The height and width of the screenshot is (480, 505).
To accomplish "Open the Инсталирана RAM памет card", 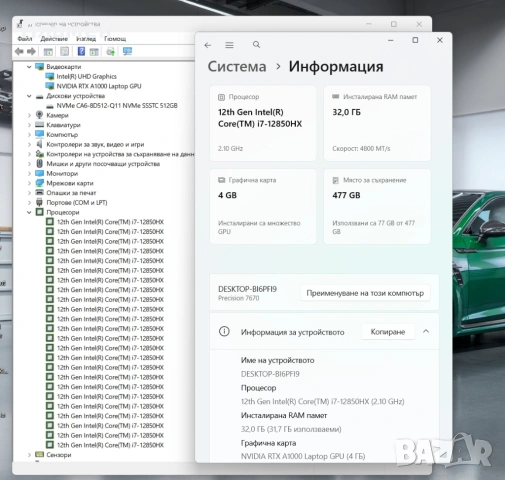I will pyautogui.click(x=377, y=123).
